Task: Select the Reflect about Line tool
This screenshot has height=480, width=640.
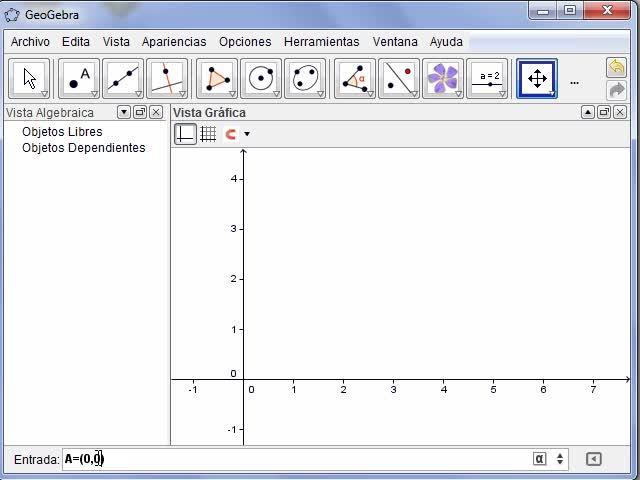Action: [399, 79]
